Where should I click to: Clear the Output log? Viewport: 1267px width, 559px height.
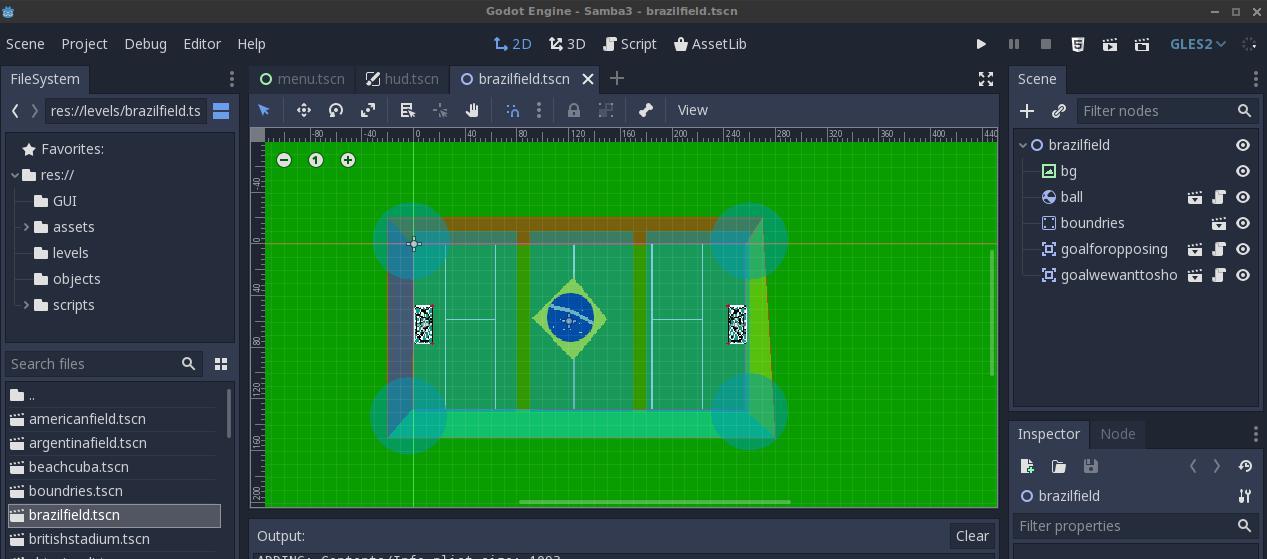tap(971, 536)
